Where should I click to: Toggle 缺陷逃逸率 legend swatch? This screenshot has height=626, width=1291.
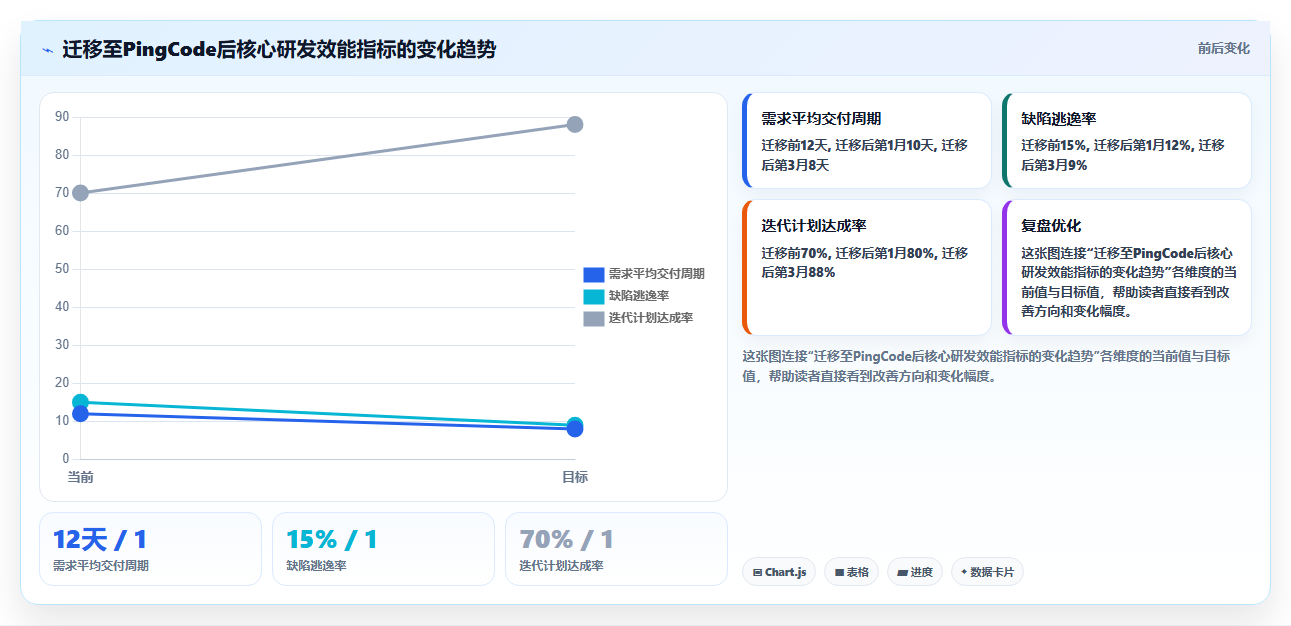click(x=594, y=296)
